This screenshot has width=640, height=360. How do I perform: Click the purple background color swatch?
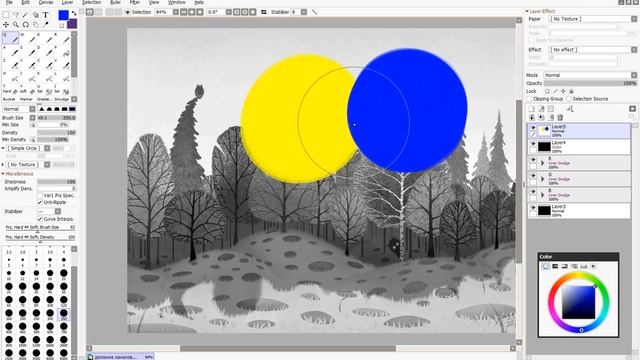point(72,24)
